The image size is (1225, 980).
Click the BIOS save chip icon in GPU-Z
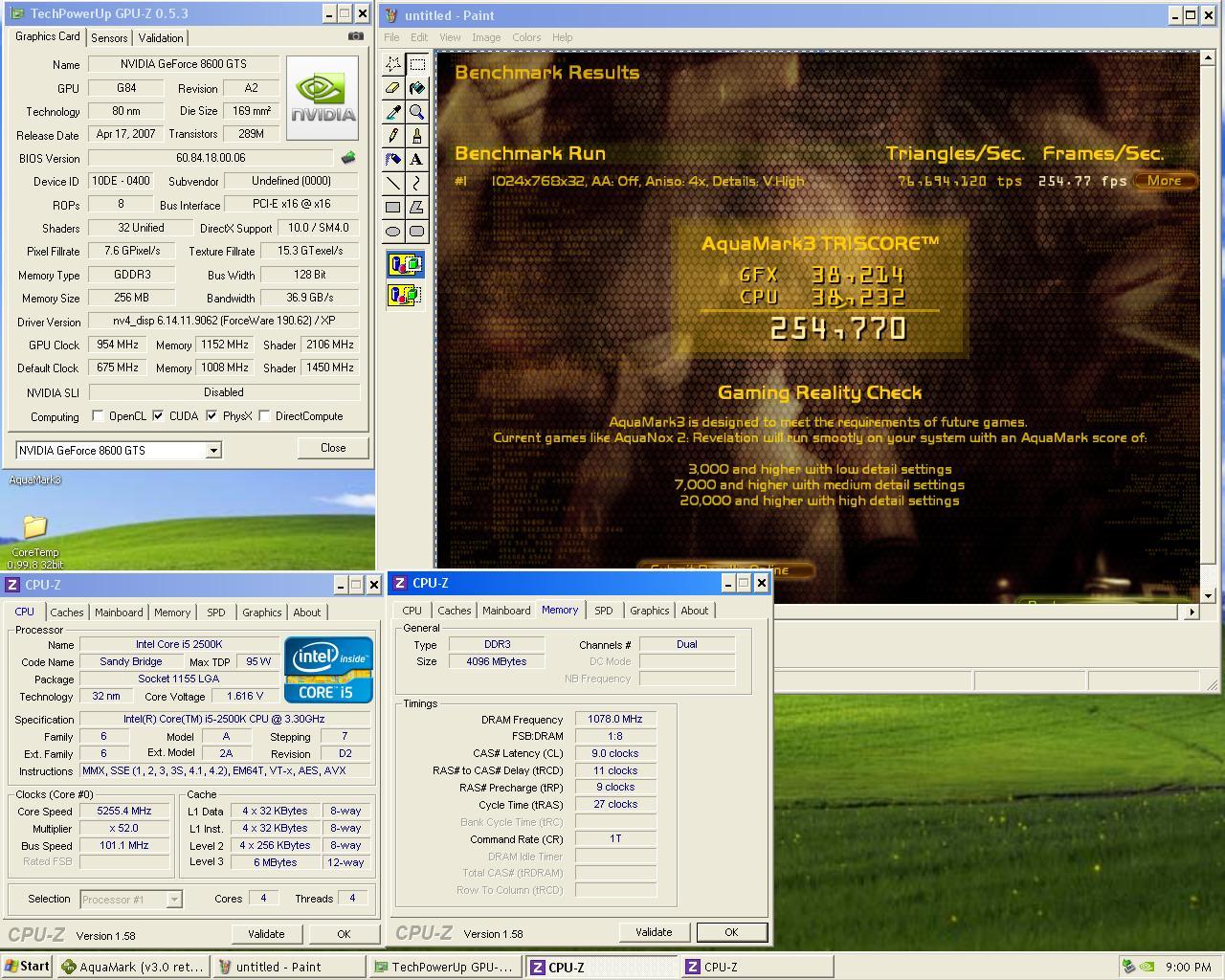pos(348,158)
